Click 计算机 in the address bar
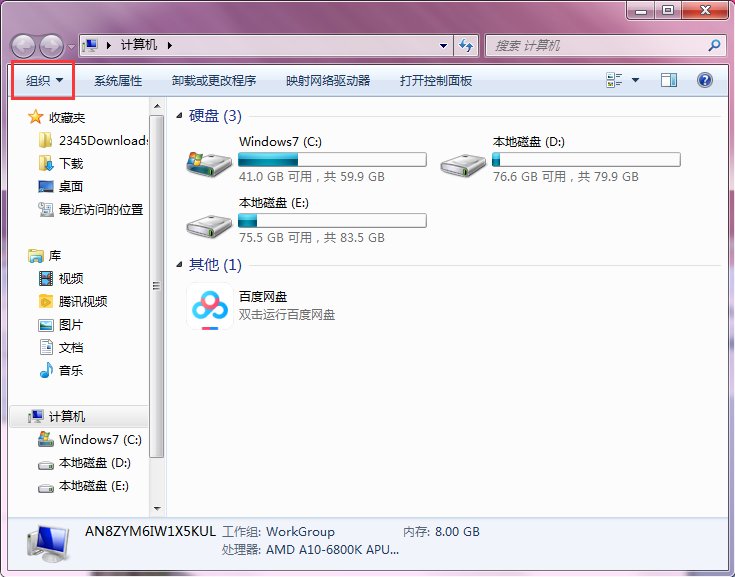The height and width of the screenshot is (577, 735). (x=139, y=45)
